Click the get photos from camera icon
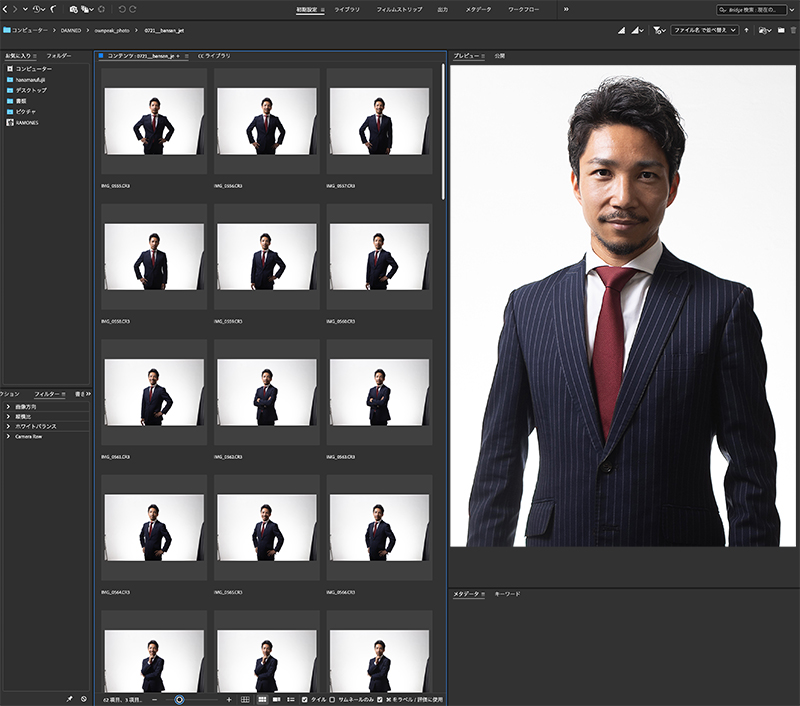 point(73,9)
